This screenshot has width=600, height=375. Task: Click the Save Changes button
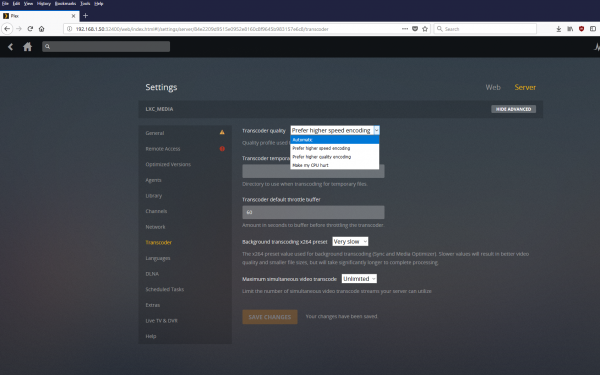coord(270,317)
